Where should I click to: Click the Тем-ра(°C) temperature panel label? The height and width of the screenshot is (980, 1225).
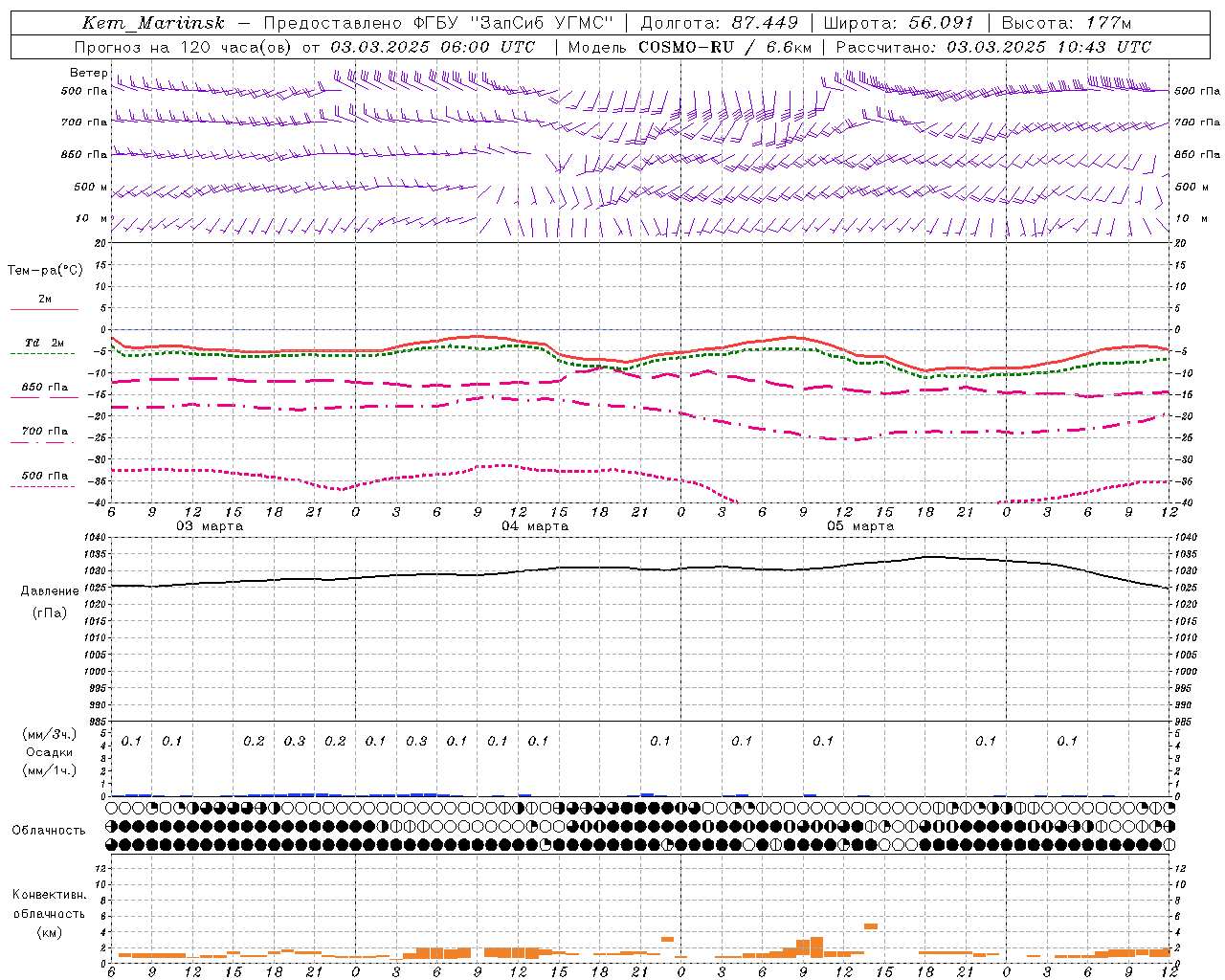[45, 270]
